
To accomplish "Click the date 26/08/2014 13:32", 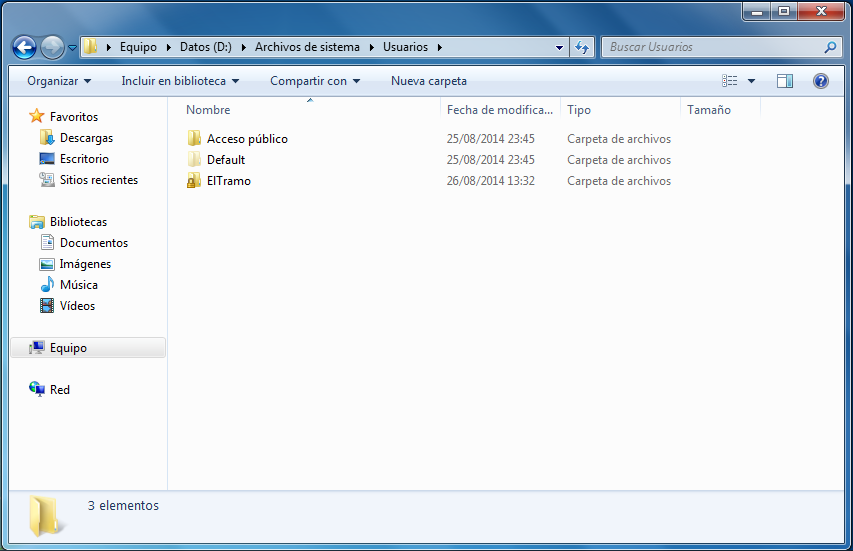I will [491, 181].
